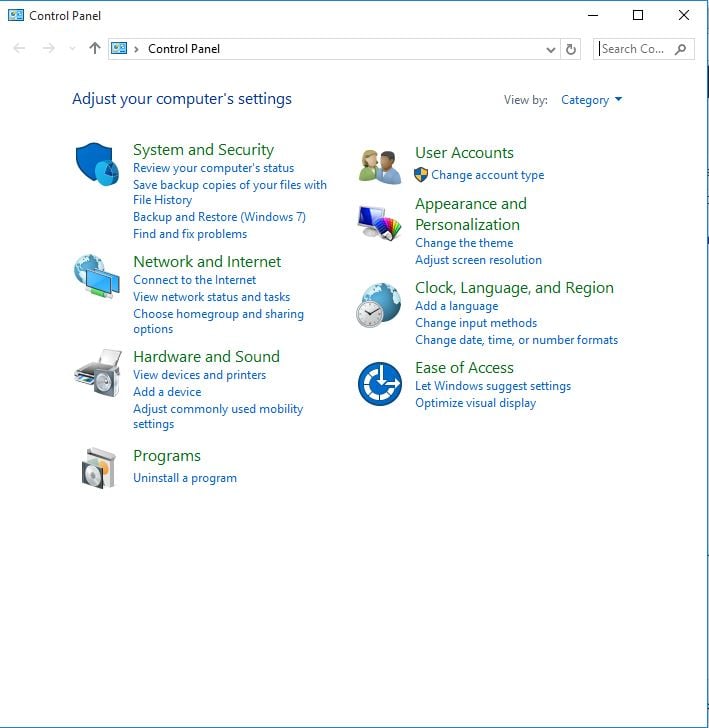Open Appearance and Personalization heading
The height and width of the screenshot is (728, 709).
click(x=471, y=214)
